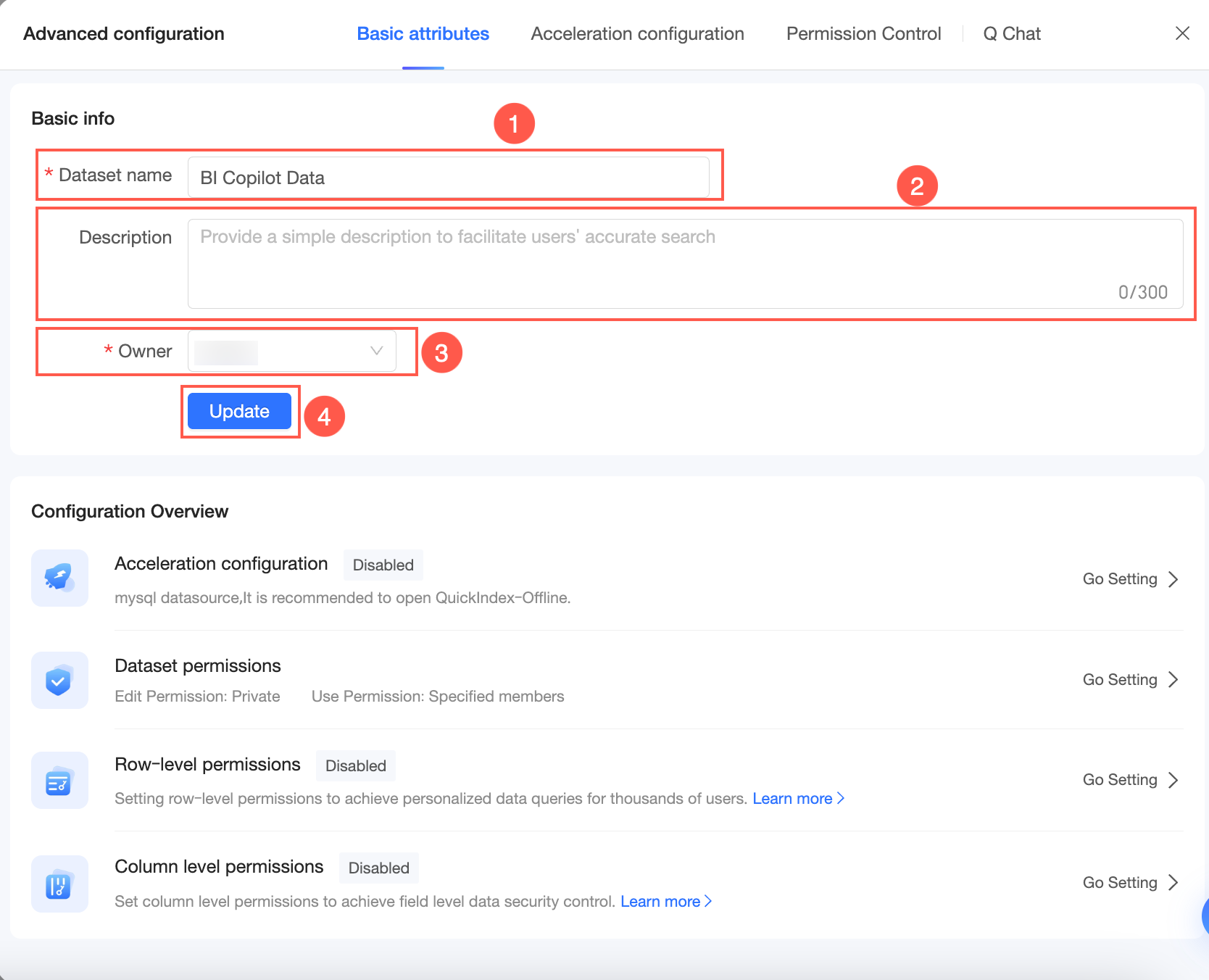The image size is (1209, 980).
Task: Click the Row-level permissions icon
Action: coord(59,781)
